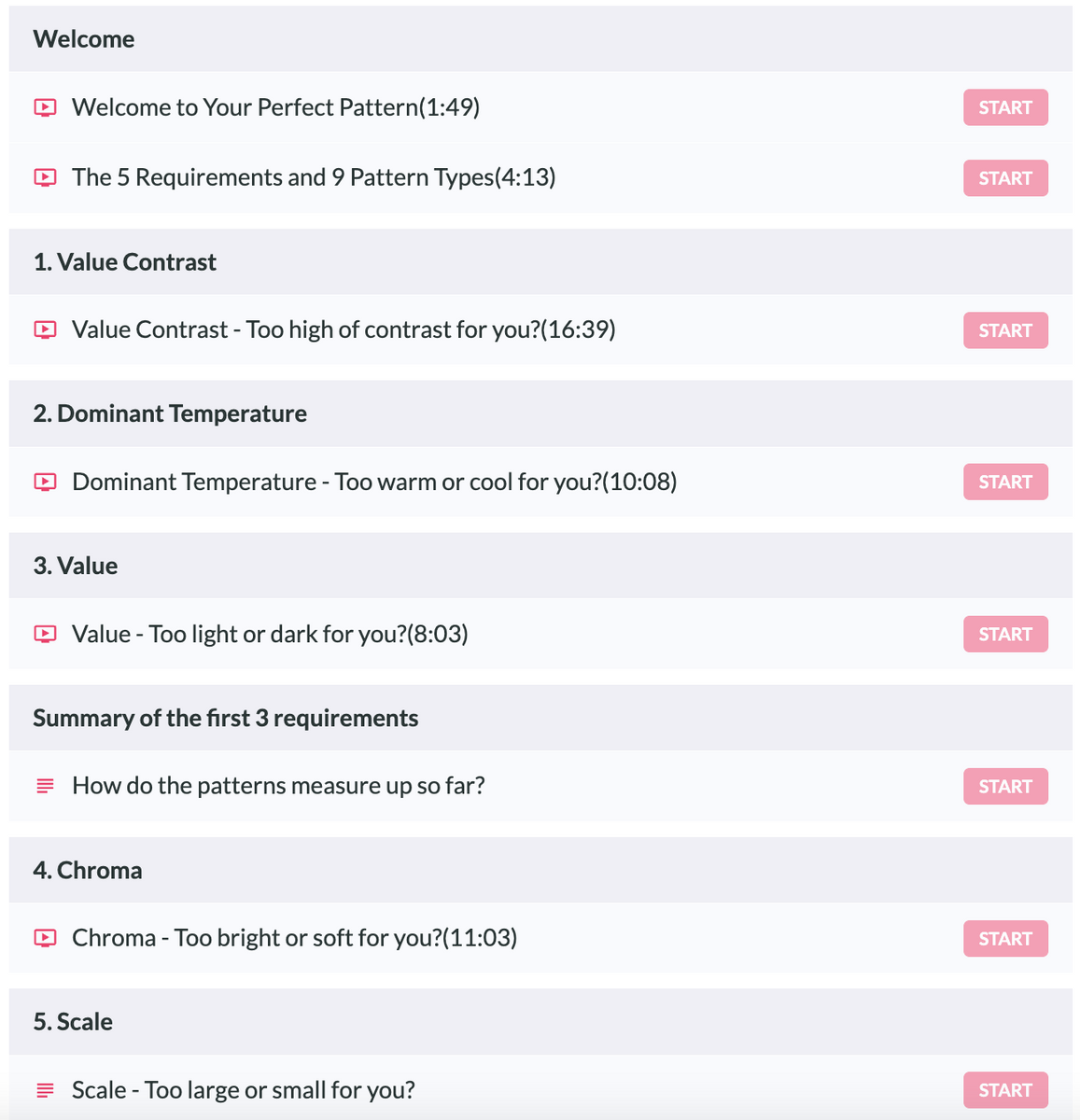The image size is (1080, 1120).
Task: Open the Value Contrast lesson title link
Action: coord(343,329)
